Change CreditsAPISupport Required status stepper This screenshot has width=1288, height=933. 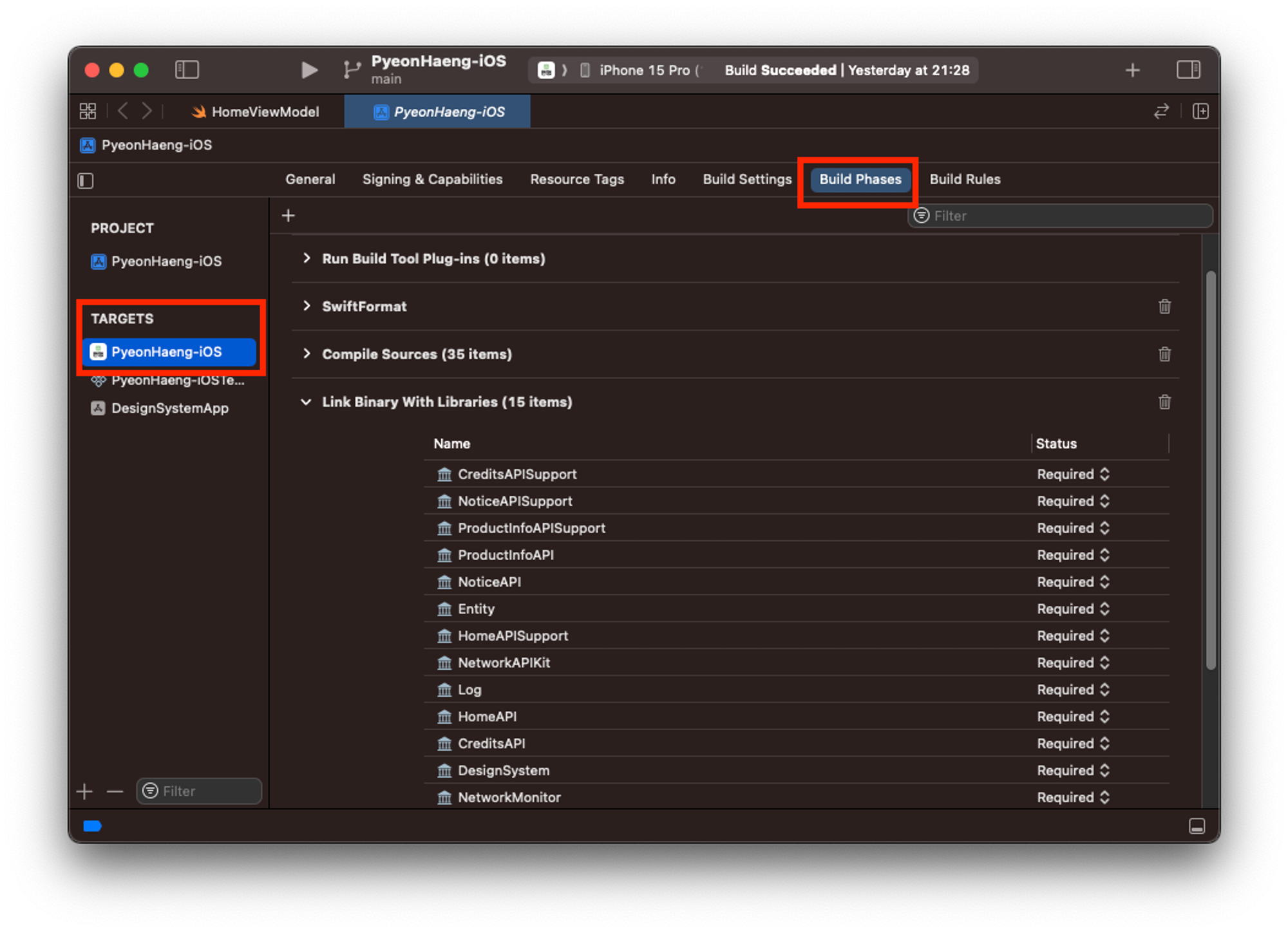tap(1104, 475)
